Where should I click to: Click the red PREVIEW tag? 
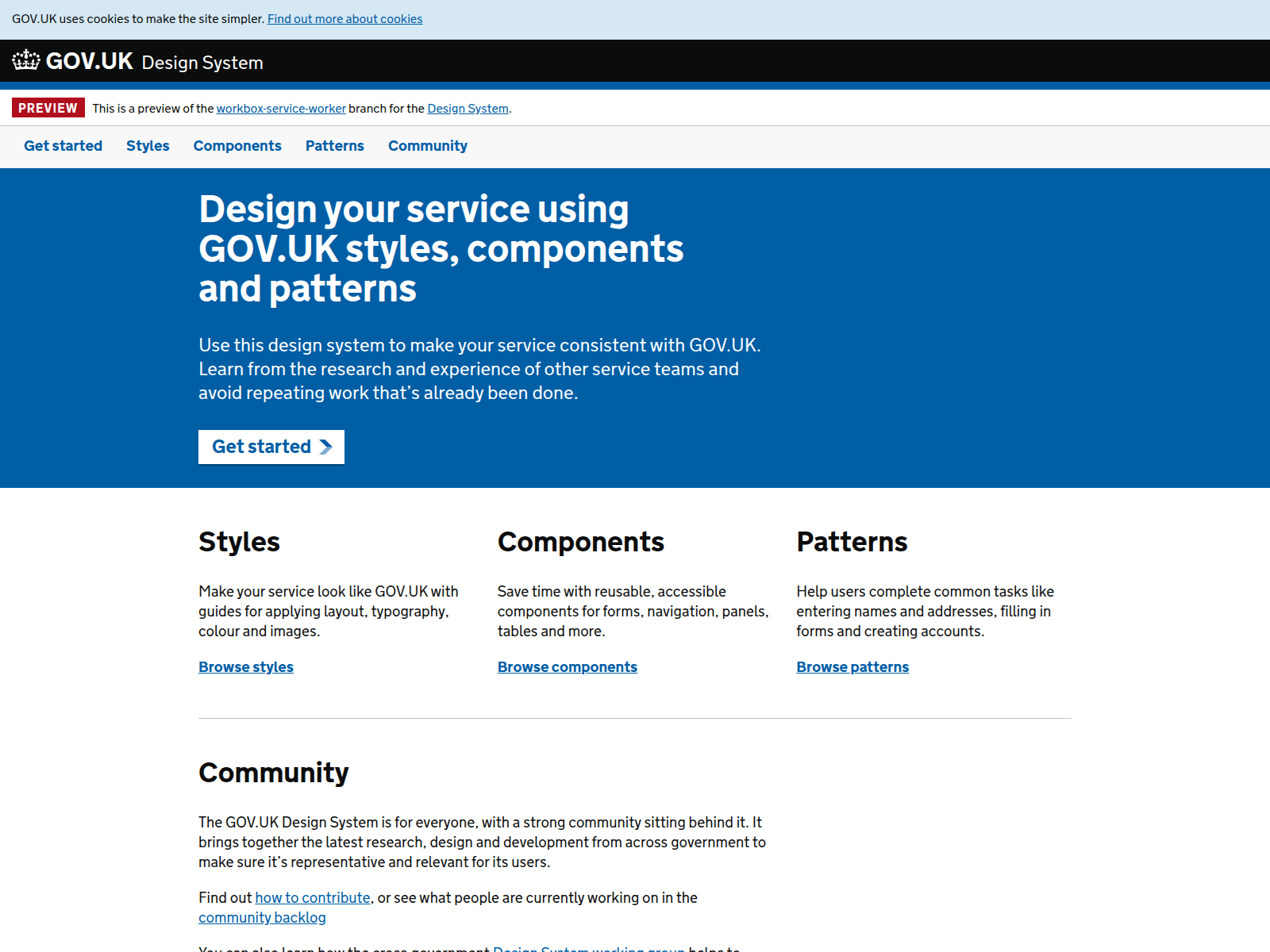(x=48, y=108)
